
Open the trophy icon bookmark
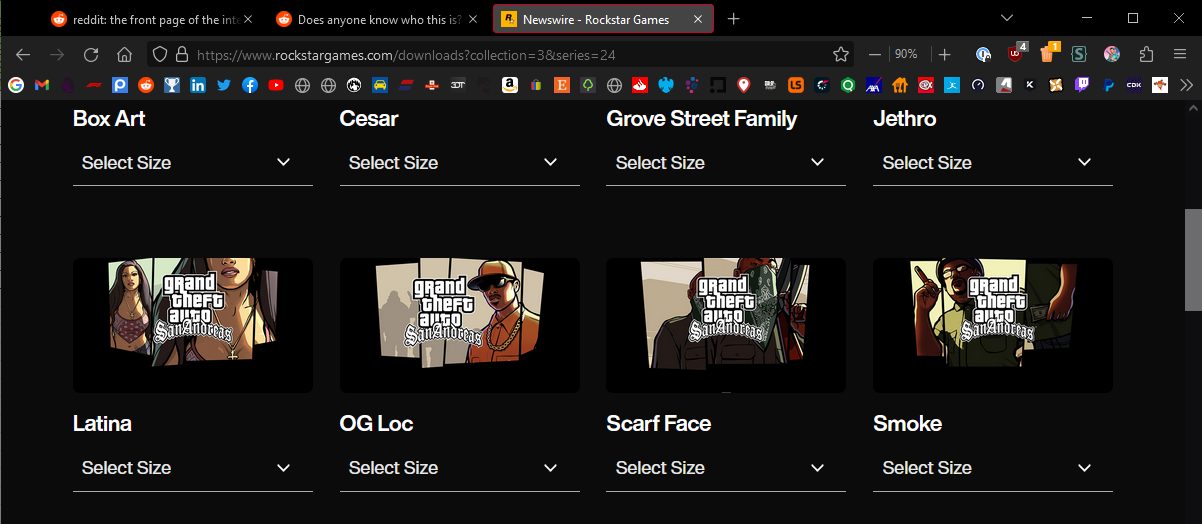tap(172, 85)
